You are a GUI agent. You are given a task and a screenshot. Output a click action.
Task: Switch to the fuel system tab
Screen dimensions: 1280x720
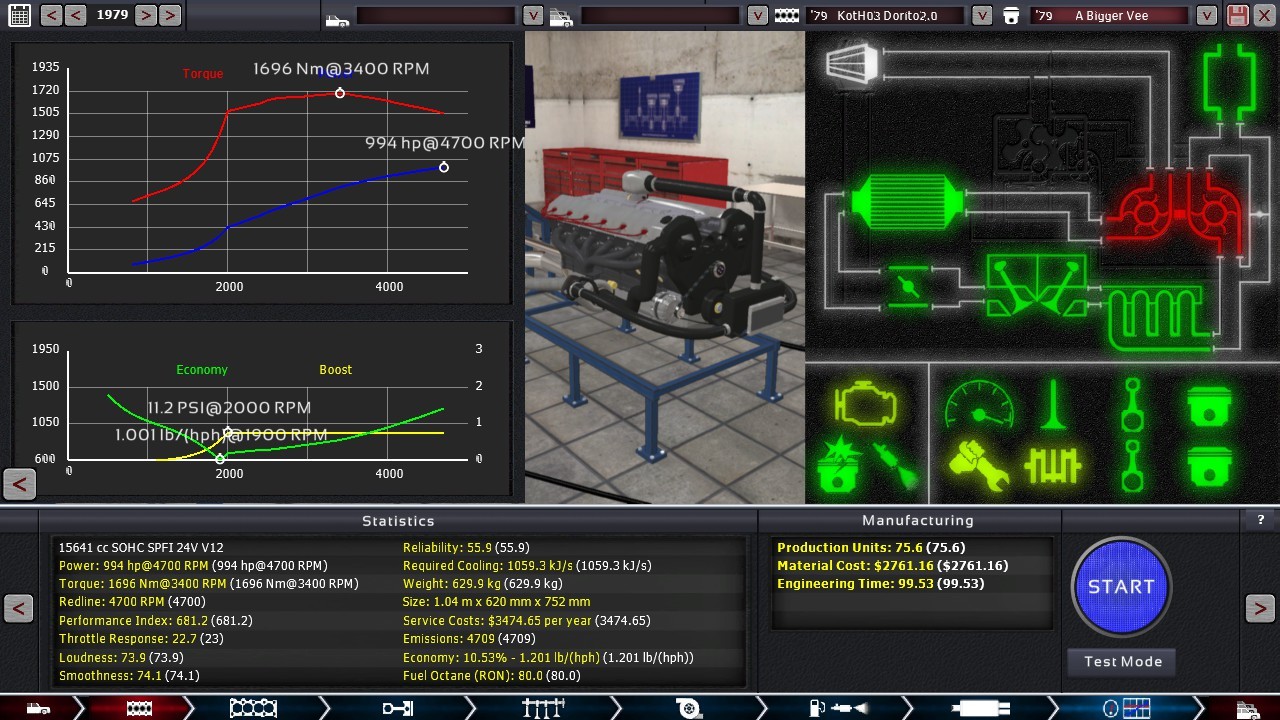(838, 708)
